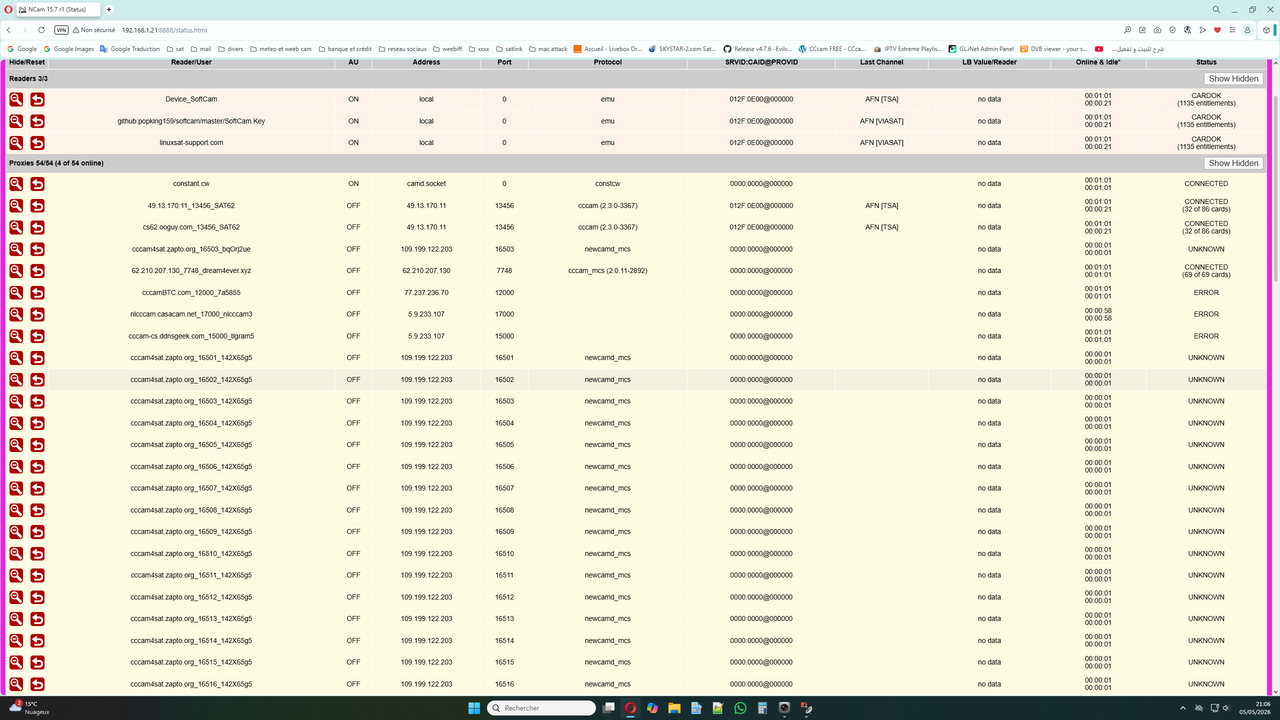
Task: Open the banque et crédit bookmark folder
Action: pos(344,48)
